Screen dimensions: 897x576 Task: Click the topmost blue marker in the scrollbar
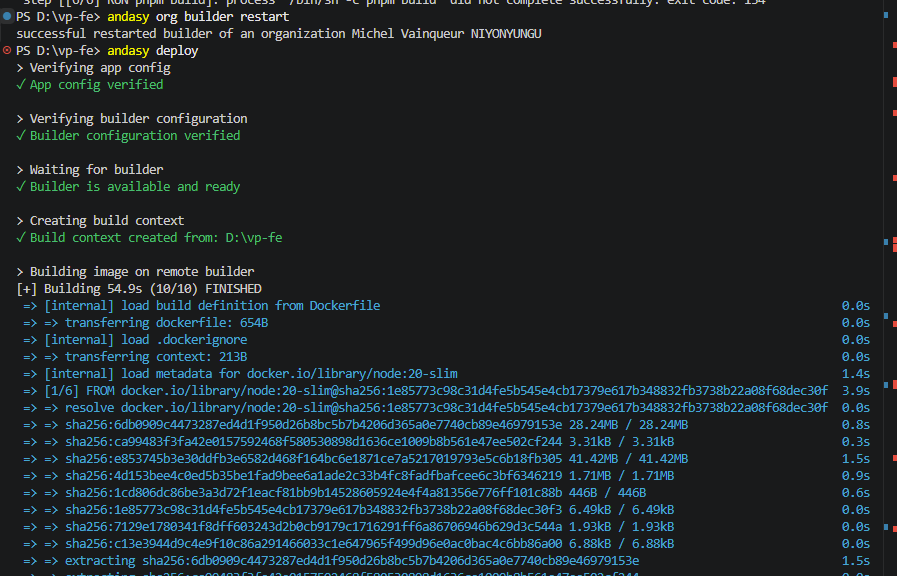[887, 17]
